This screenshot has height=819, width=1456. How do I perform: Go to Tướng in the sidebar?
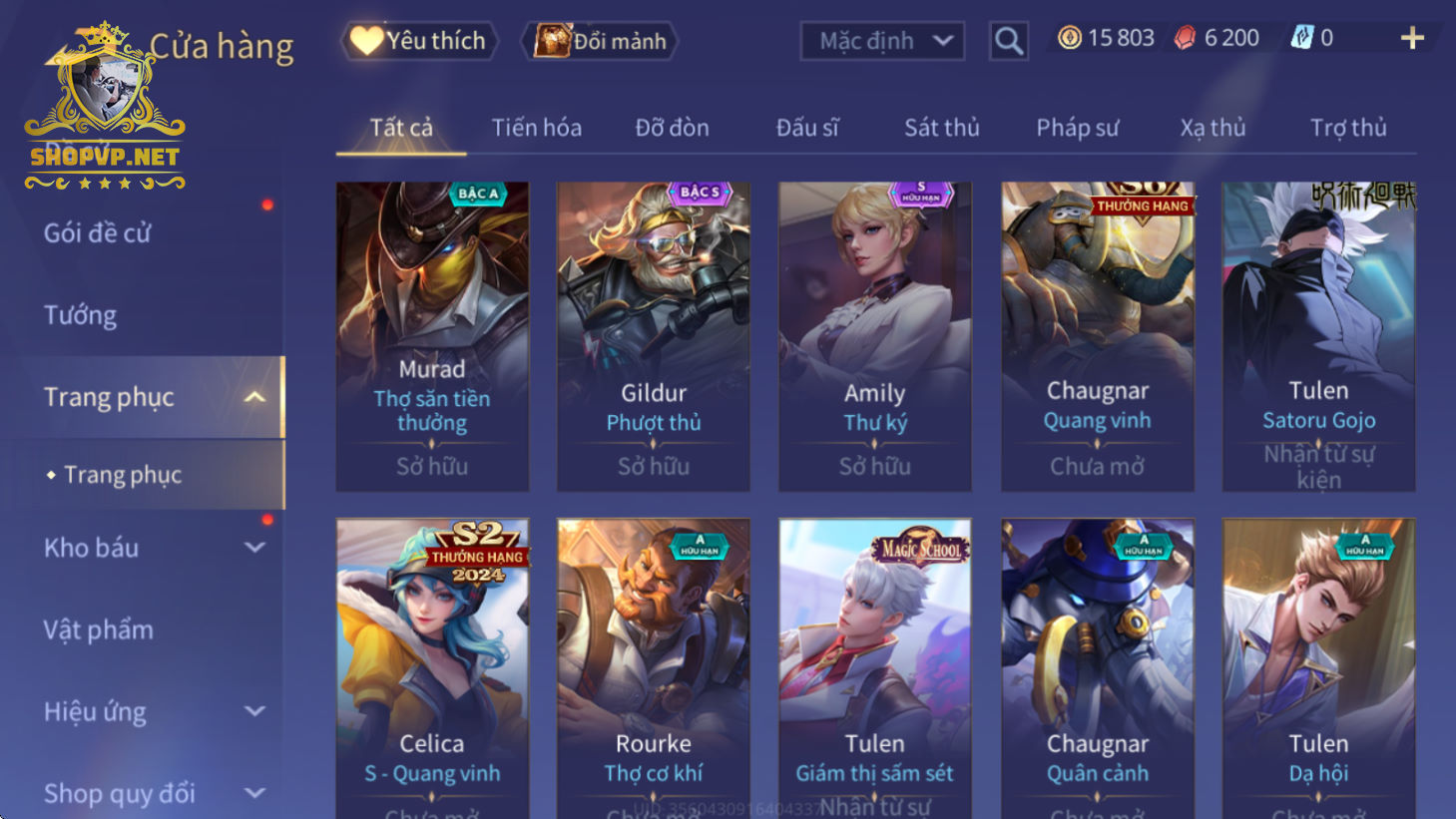click(80, 315)
